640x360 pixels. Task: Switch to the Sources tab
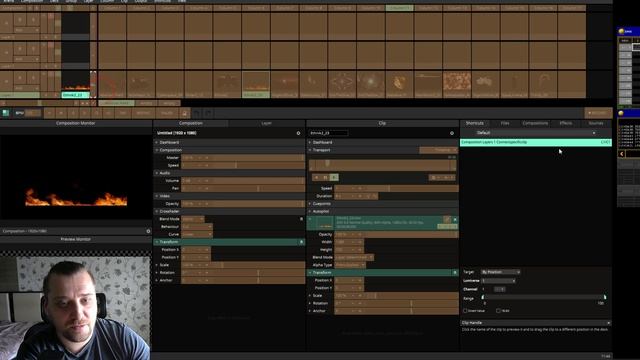tap(596, 123)
